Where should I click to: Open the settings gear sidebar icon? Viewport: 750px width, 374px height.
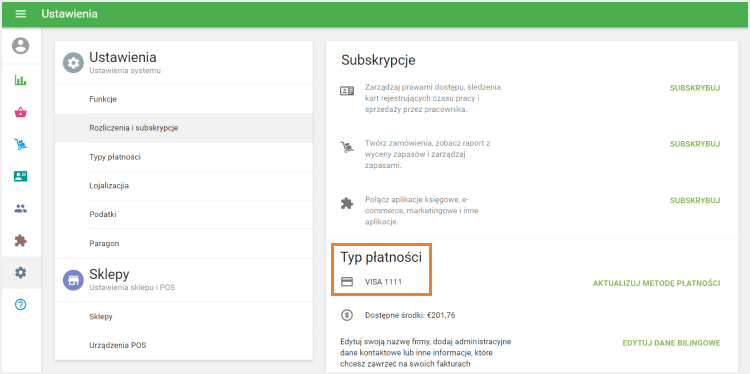coord(21,273)
